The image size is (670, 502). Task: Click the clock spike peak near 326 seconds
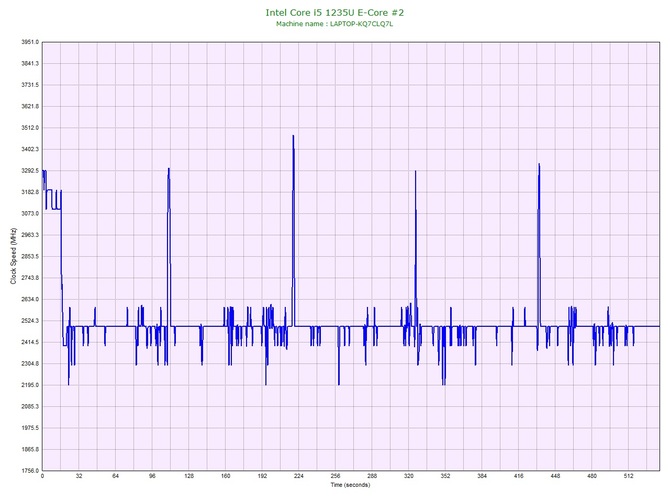click(x=415, y=171)
